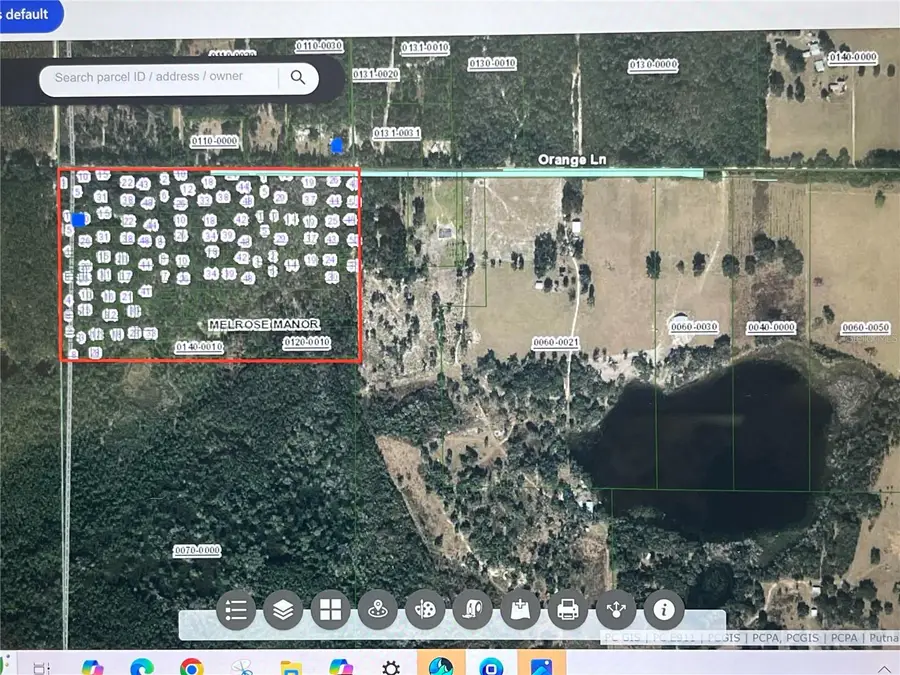Click the parcel search input field
The height and width of the screenshot is (675, 900).
pos(160,77)
